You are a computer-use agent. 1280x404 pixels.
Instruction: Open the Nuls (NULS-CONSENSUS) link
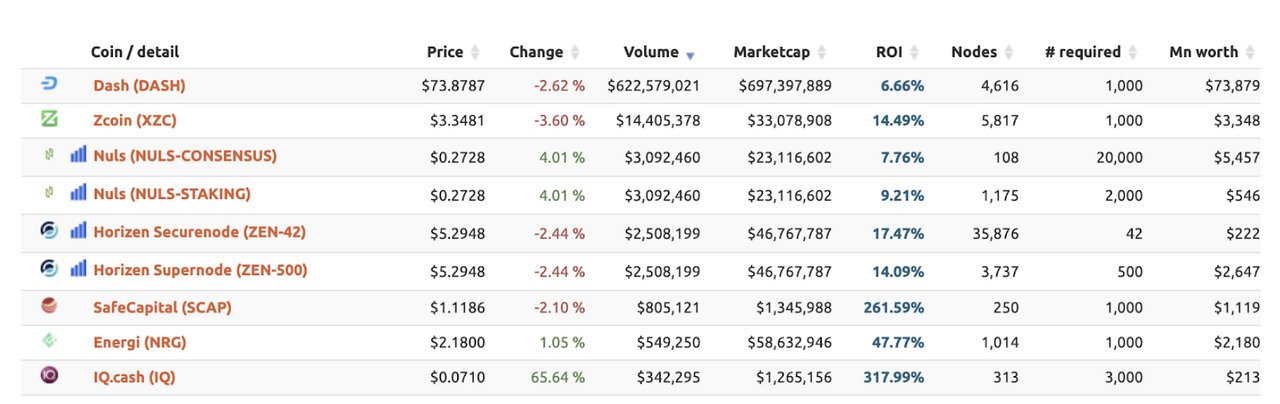click(185, 156)
